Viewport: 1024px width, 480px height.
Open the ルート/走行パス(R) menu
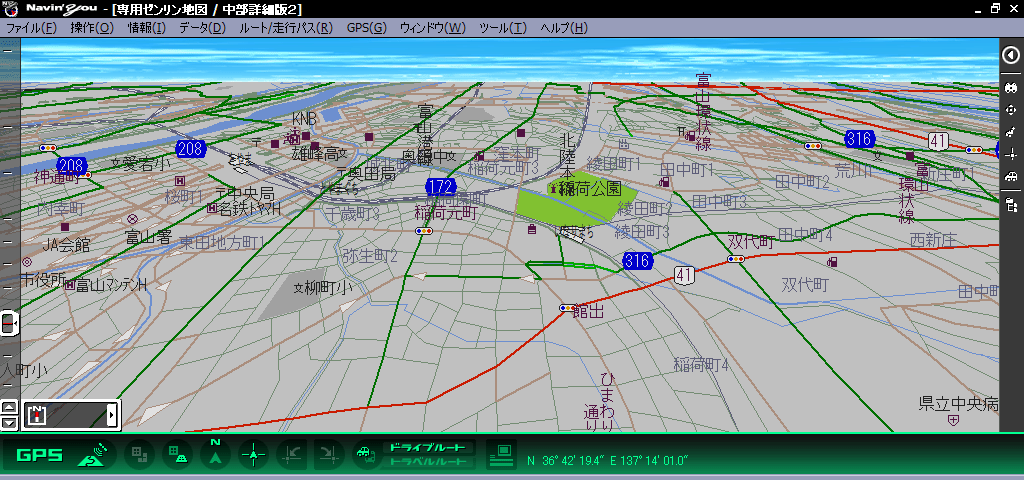pos(286,28)
